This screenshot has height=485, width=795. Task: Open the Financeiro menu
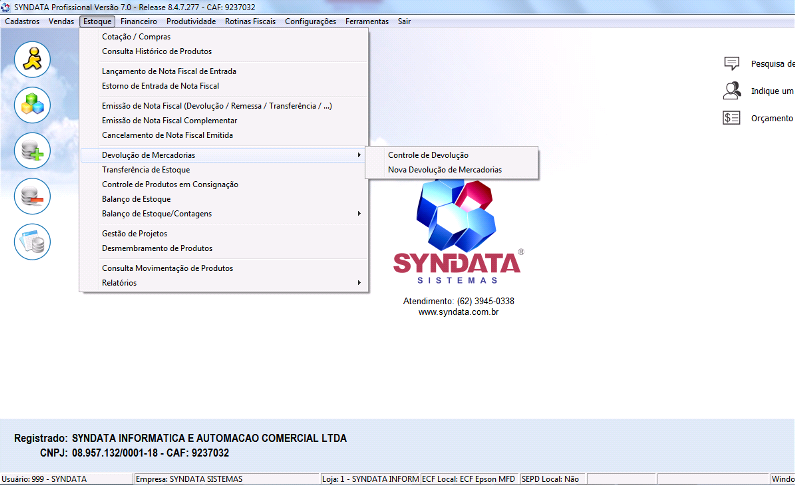coord(138,21)
